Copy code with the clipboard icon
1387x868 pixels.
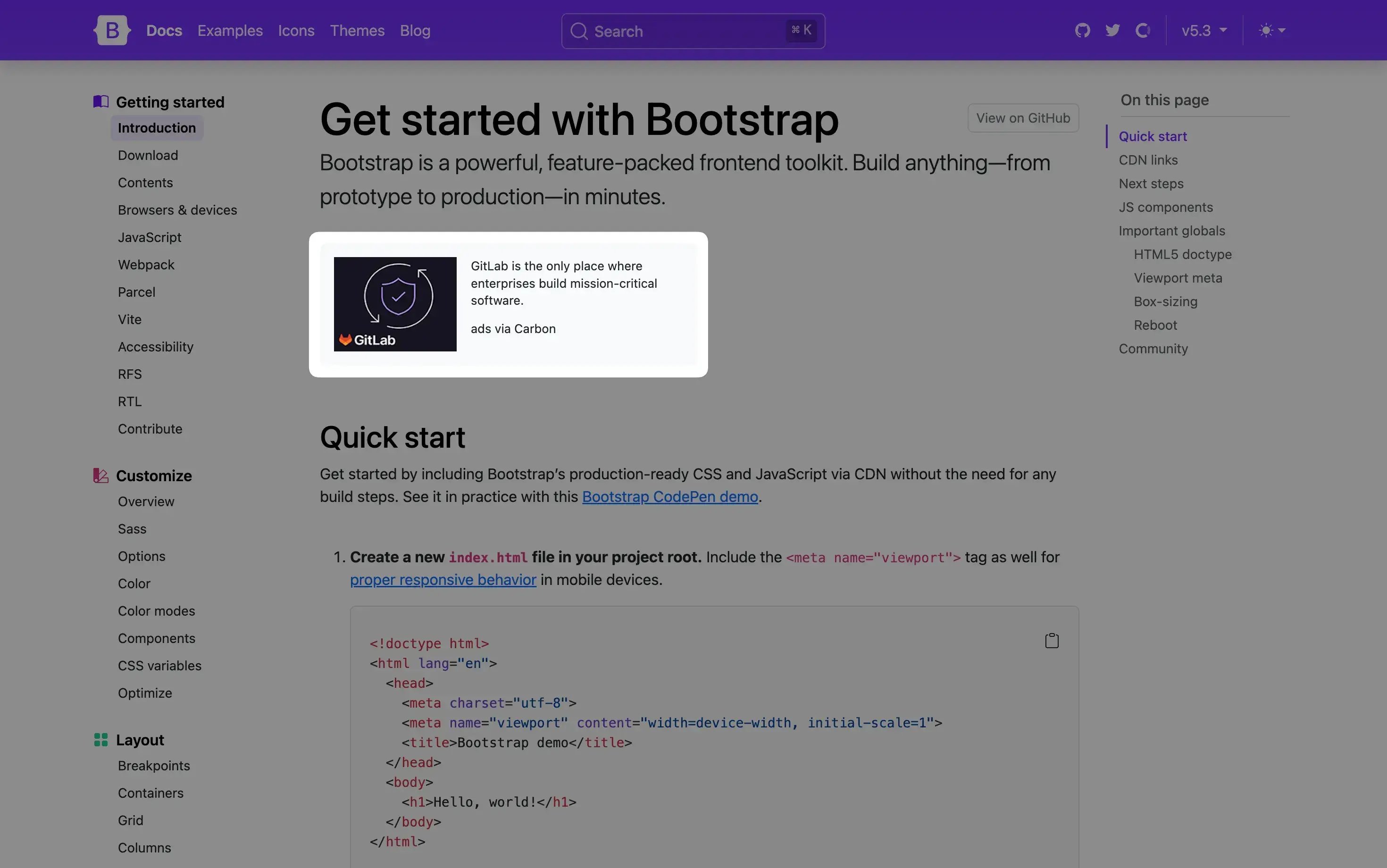pyautogui.click(x=1051, y=641)
